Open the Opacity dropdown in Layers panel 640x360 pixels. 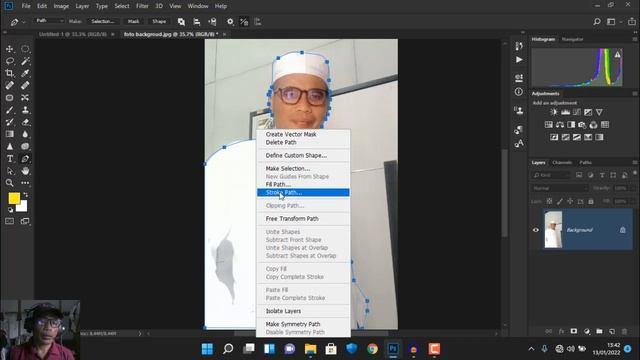[x=623, y=188]
